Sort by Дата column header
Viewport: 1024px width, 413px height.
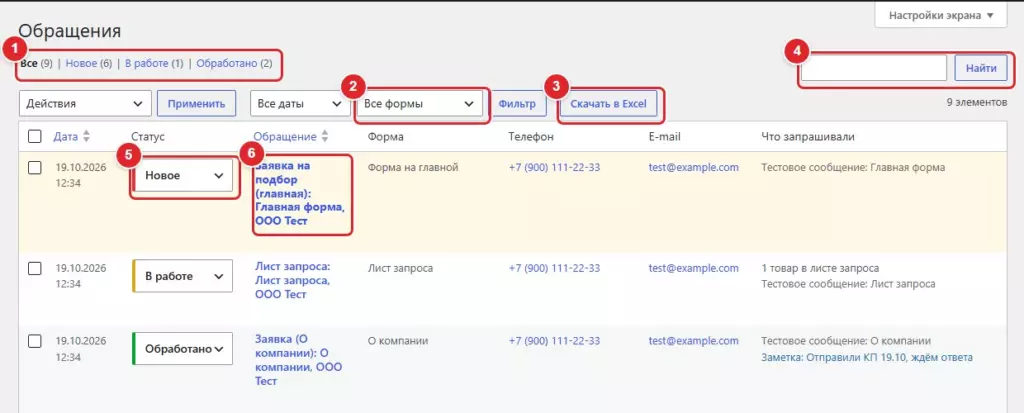tap(65, 137)
